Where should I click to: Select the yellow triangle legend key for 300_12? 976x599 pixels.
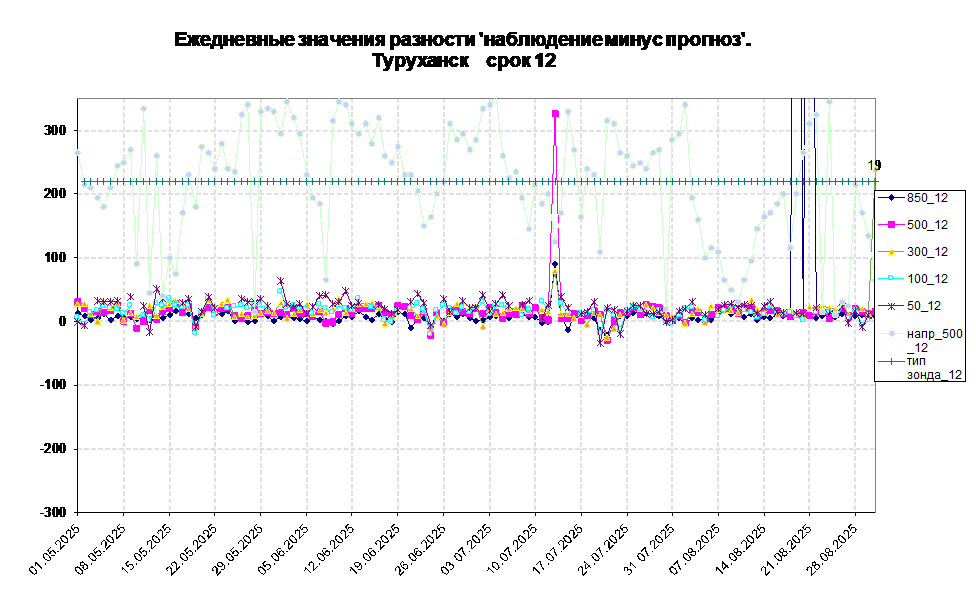[x=890, y=251]
